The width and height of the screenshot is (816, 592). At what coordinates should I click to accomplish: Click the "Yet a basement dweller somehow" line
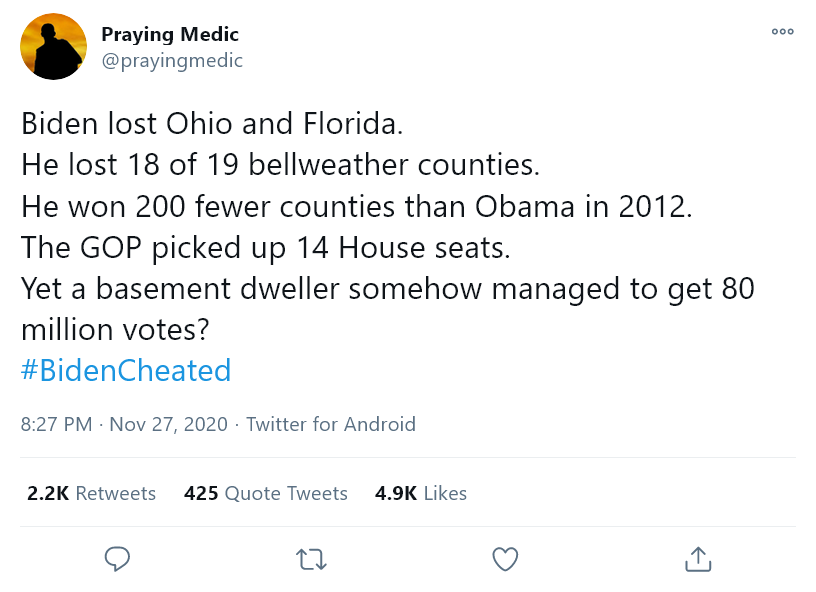point(388,289)
